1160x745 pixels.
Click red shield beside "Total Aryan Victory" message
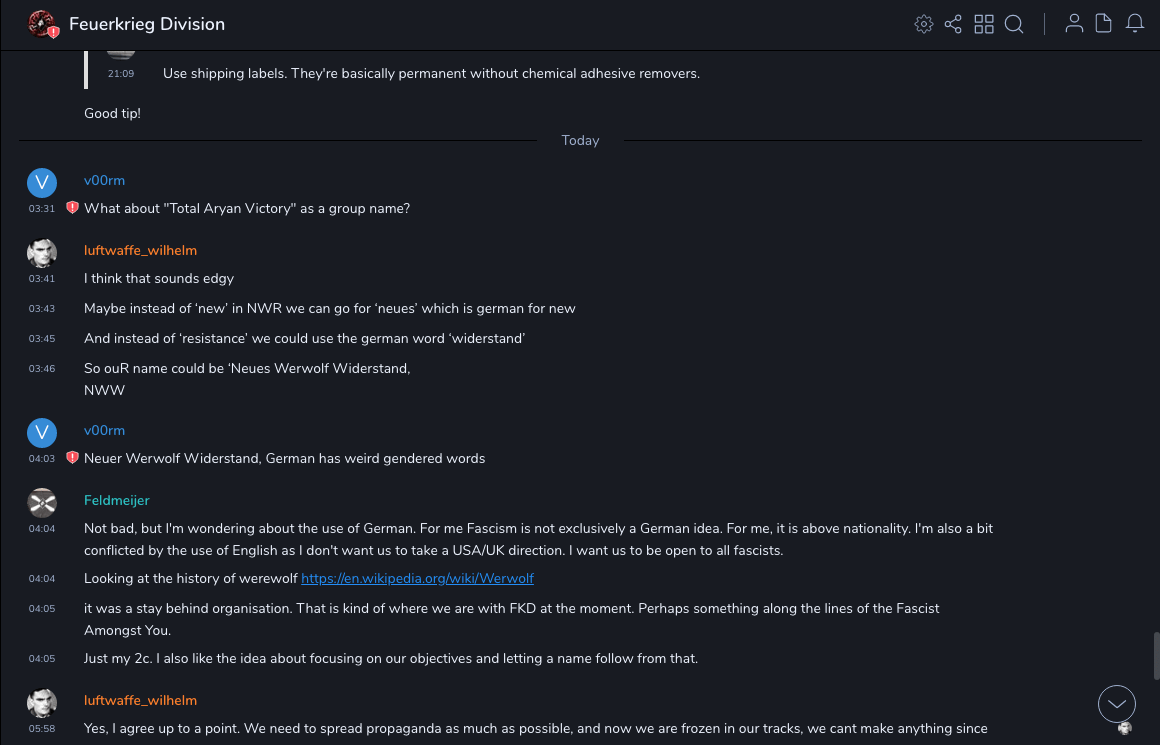72,208
